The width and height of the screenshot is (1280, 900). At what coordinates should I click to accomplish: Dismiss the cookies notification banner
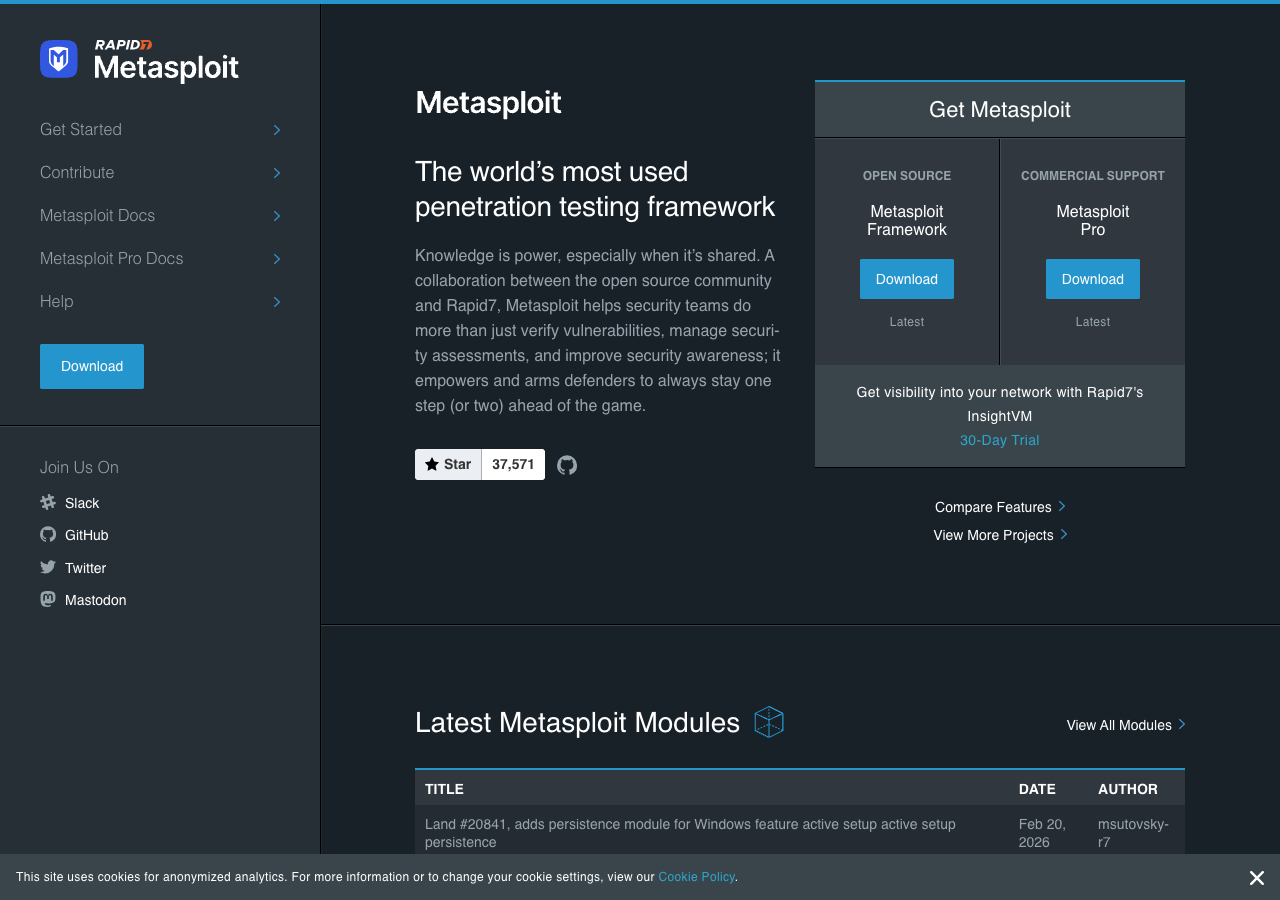pos(1256,877)
